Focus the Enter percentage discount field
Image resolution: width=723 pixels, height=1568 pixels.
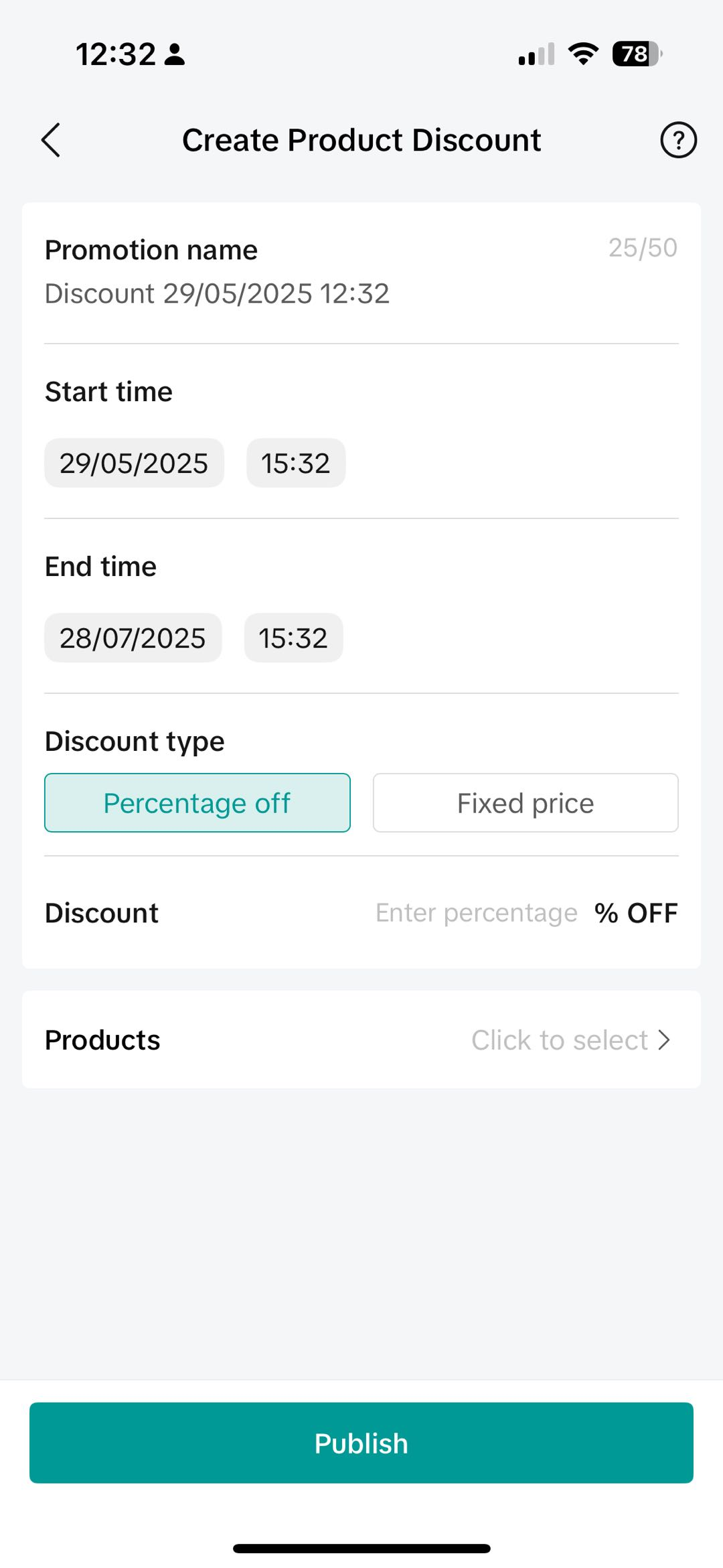click(476, 913)
